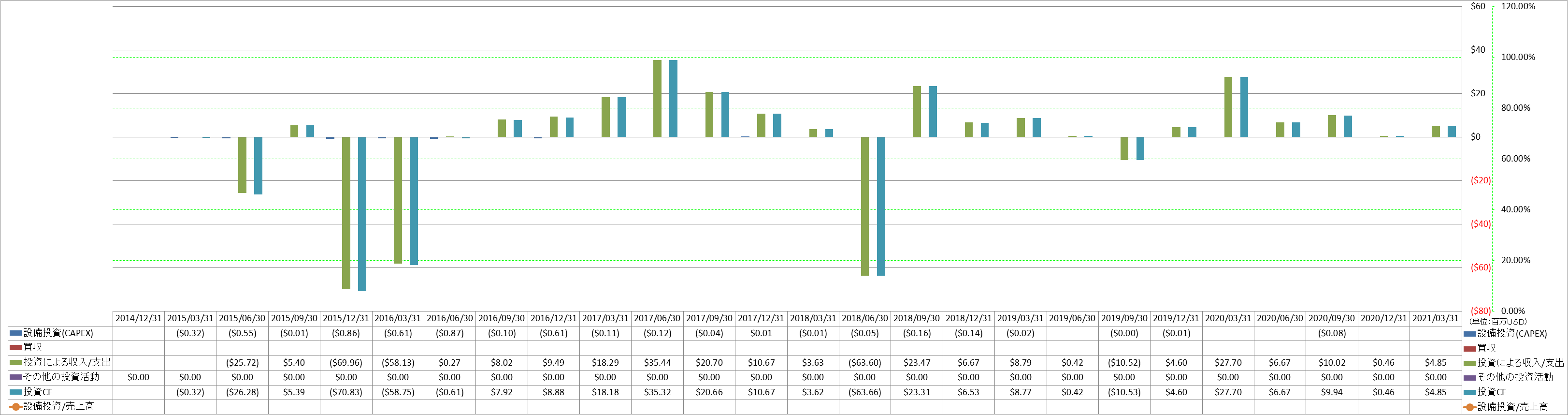Click the (単位:百万USD) unit note

(x=1497, y=322)
